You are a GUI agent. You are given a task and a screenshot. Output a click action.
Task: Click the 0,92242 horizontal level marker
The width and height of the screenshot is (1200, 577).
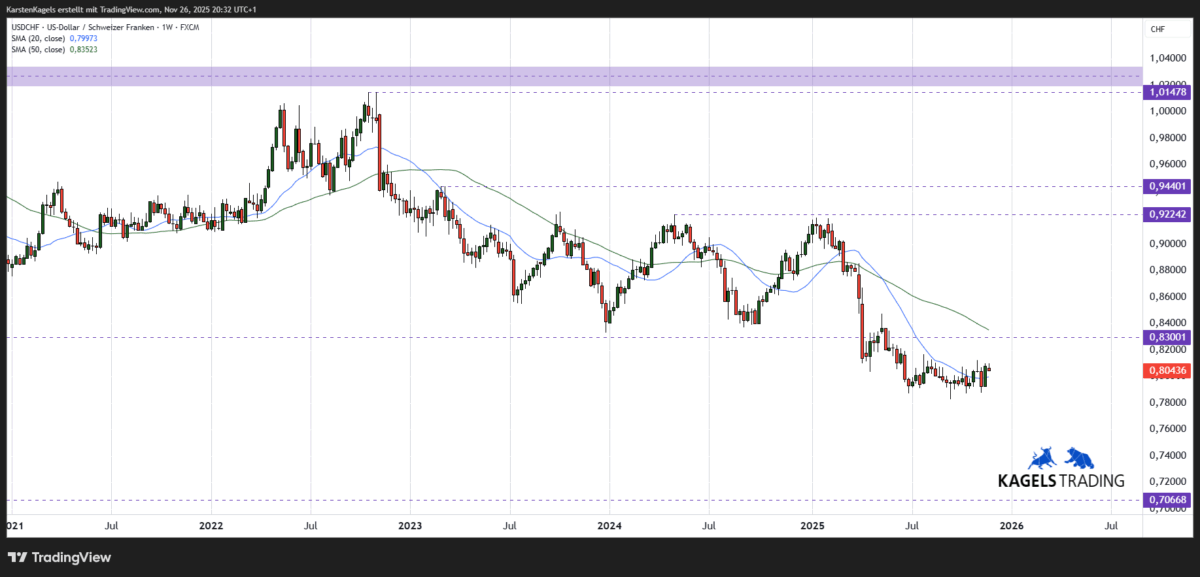pyautogui.click(x=1166, y=213)
